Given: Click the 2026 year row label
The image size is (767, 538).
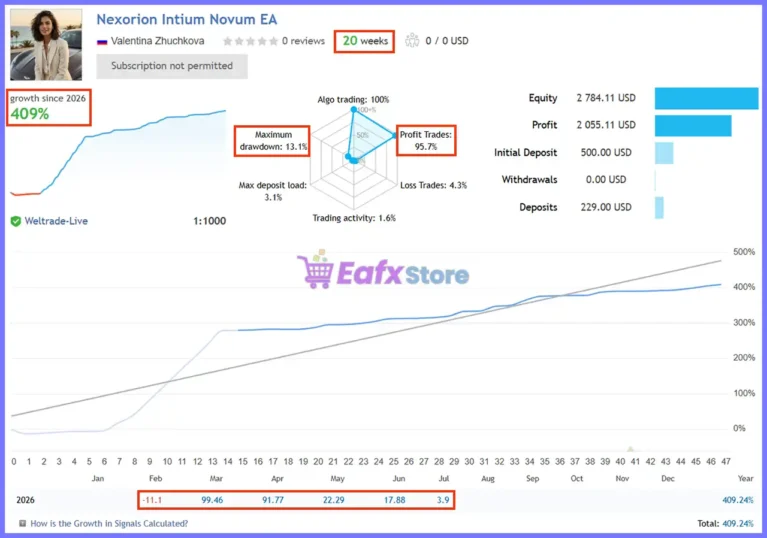Looking at the screenshot, I should tap(25, 500).
